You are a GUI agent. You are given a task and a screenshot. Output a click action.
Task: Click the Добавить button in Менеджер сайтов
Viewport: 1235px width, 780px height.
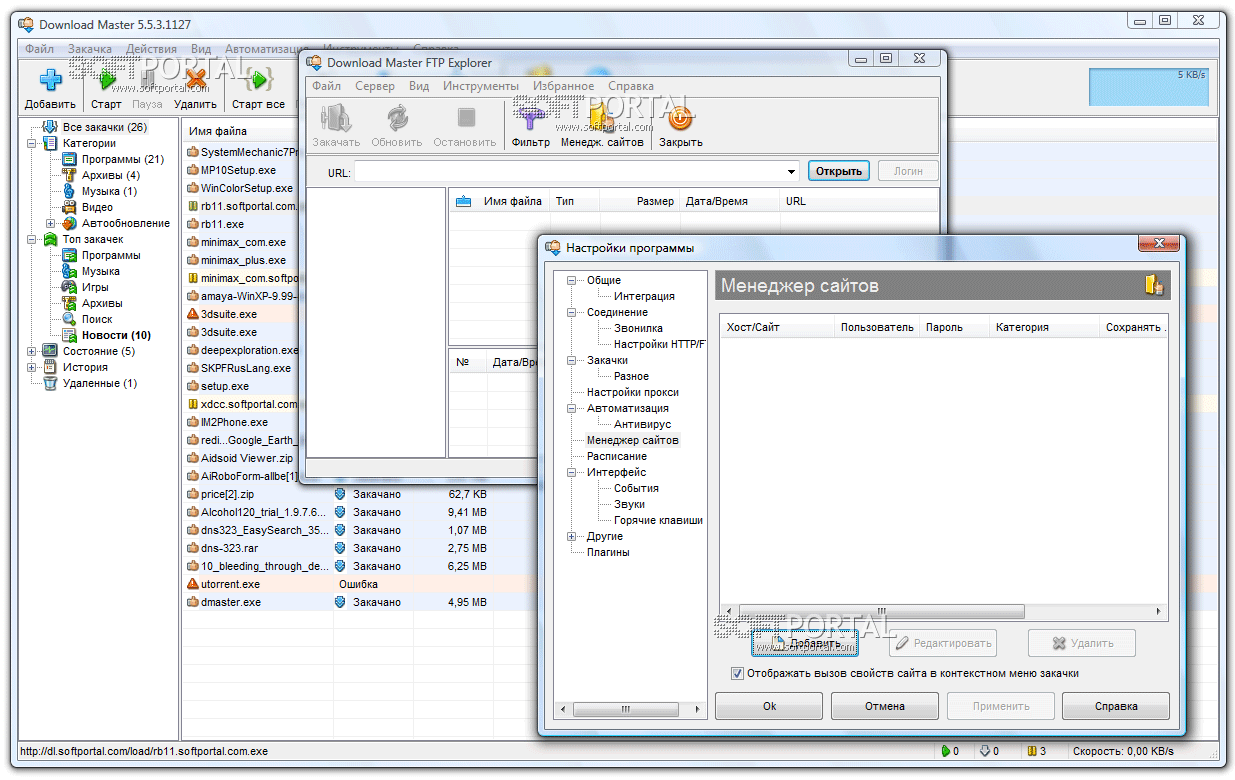[x=805, y=643]
